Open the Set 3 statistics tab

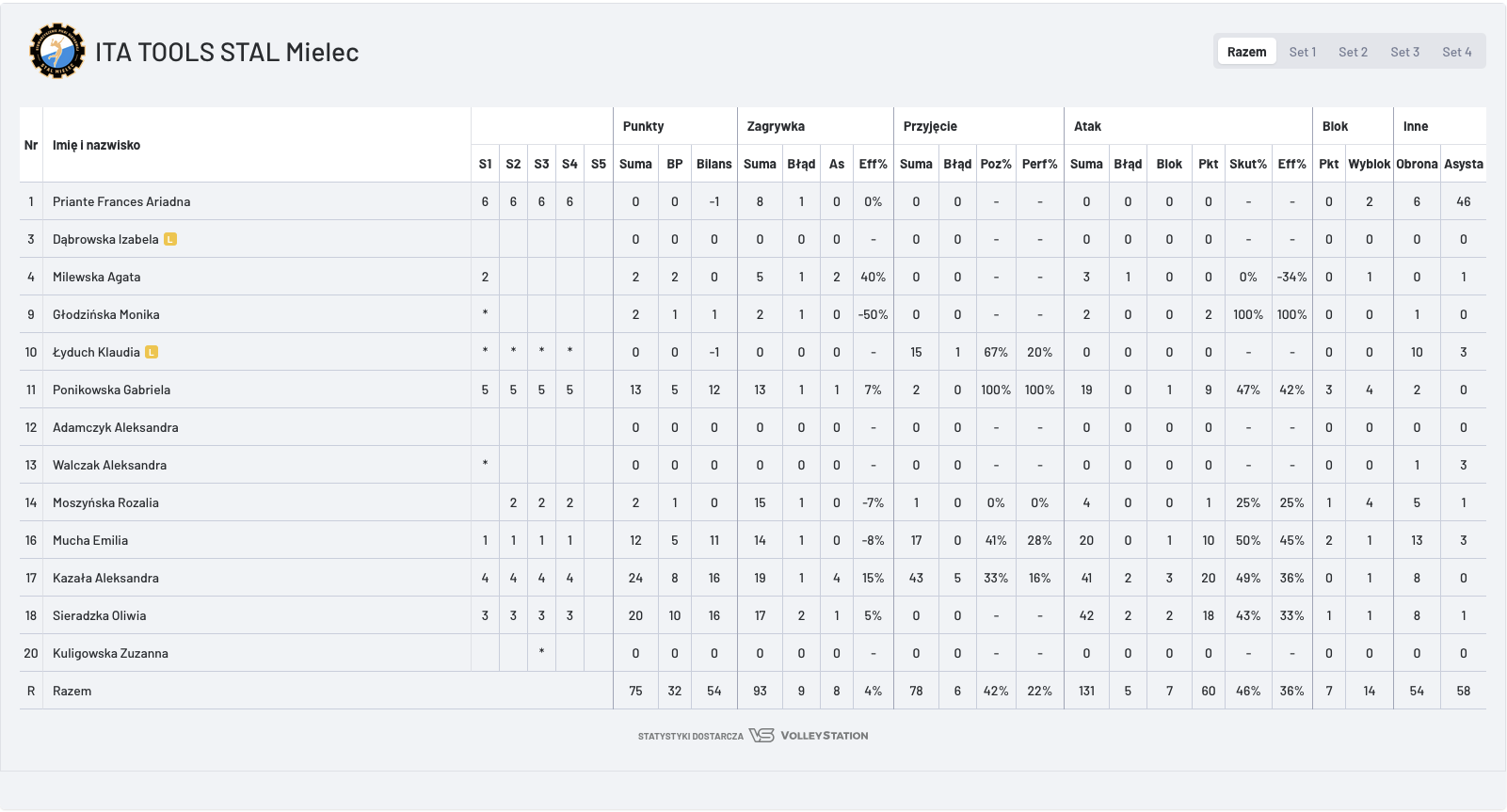1404,52
